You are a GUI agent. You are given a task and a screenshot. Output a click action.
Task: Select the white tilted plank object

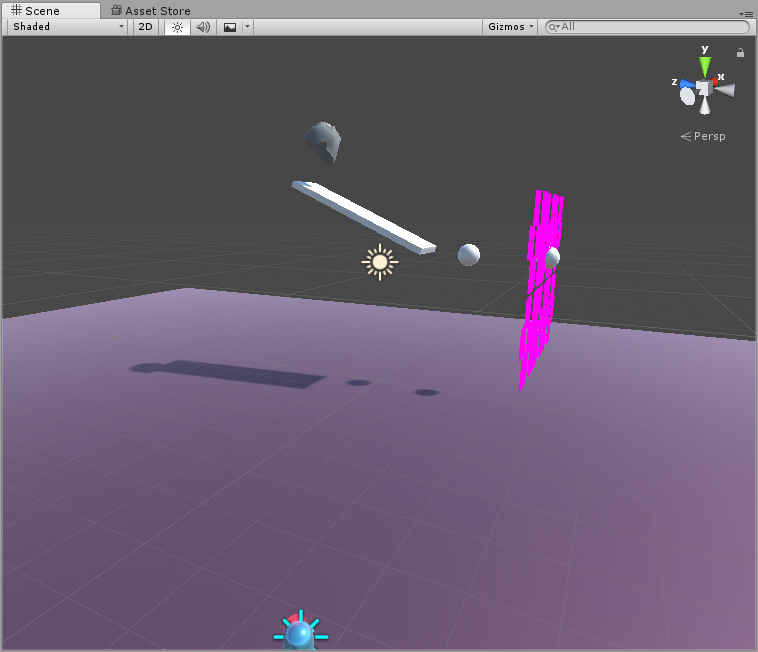[364, 217]
